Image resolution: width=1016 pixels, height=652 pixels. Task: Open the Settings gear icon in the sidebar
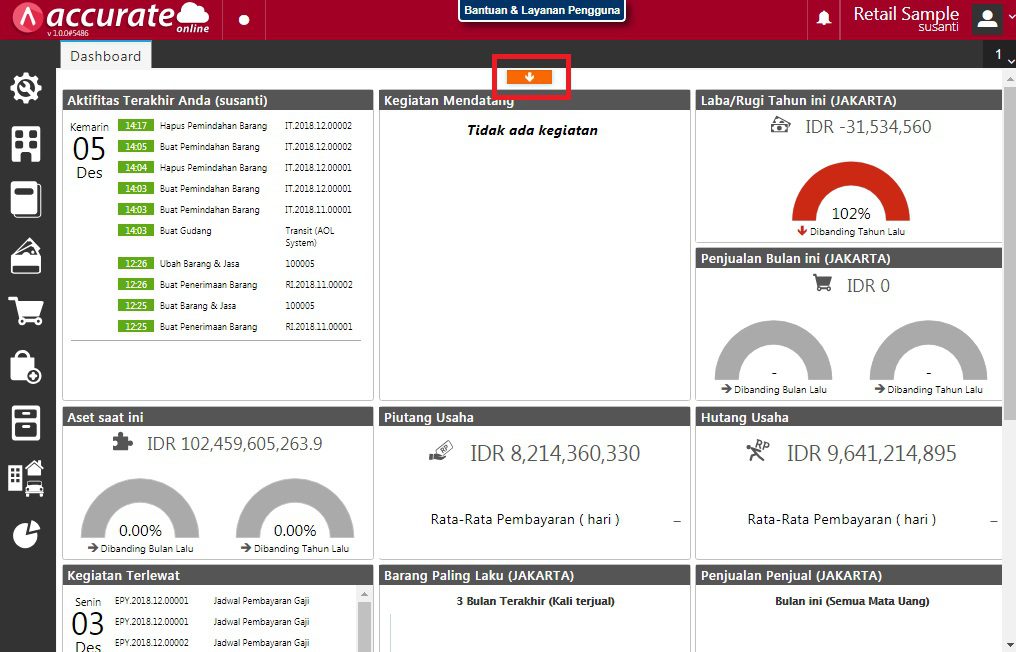coord(27,88)
